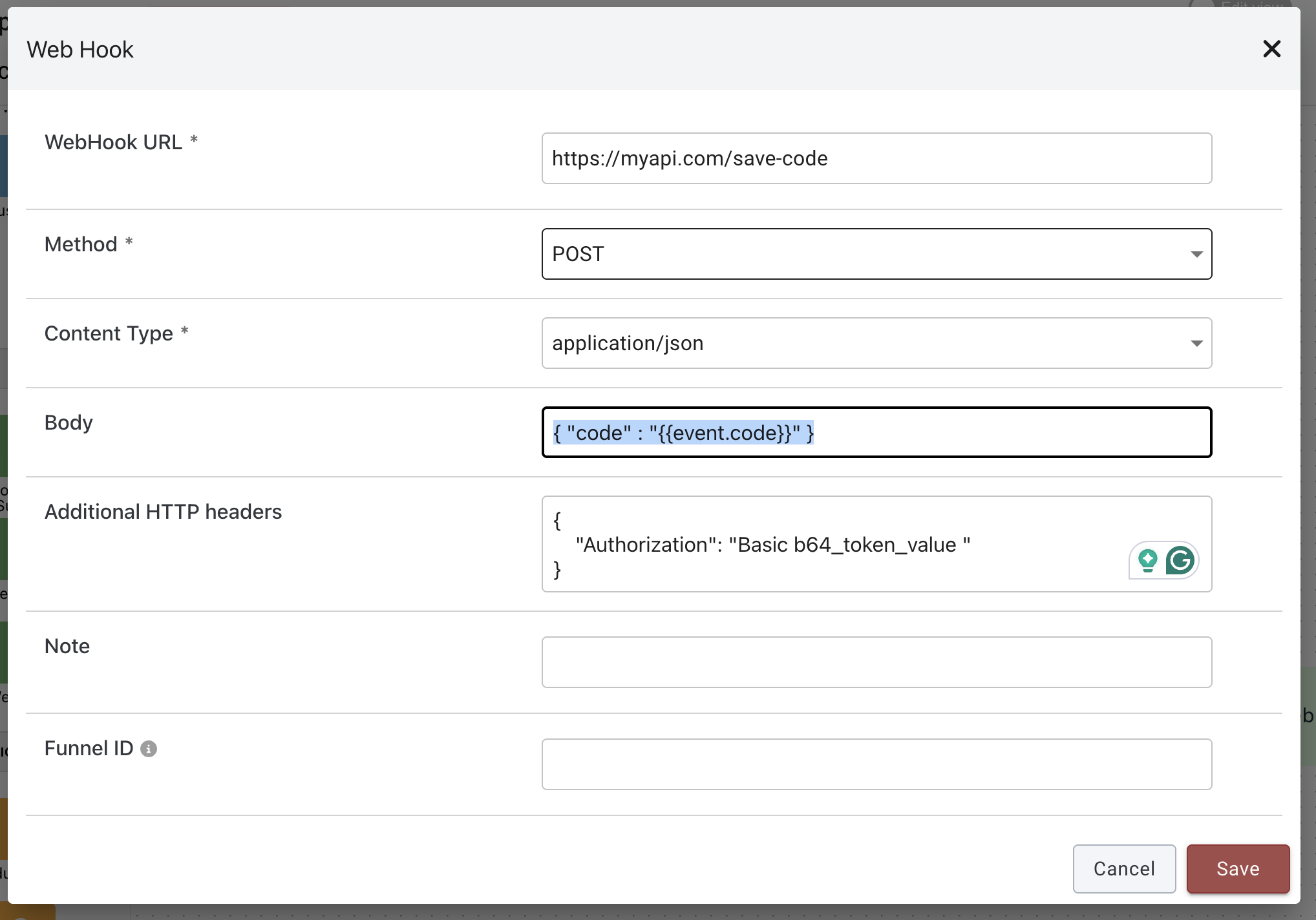Save the web hook settings

pos(1237,869)
